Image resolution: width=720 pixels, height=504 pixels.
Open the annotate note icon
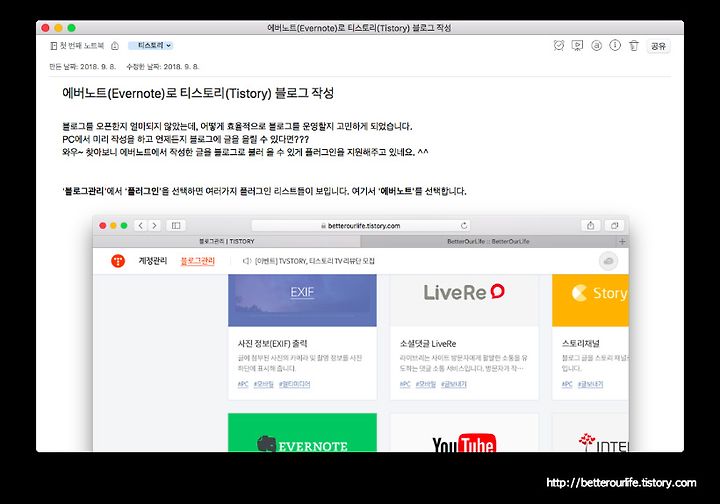point(596,45)
